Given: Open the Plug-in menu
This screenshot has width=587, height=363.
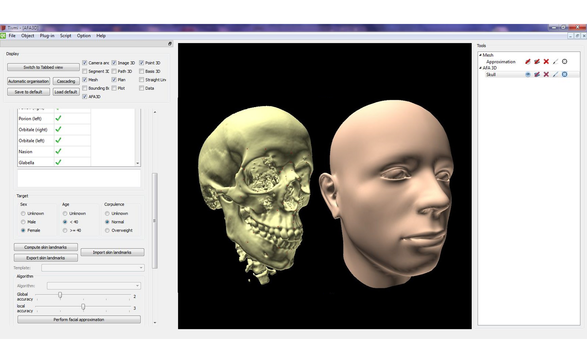Looking at the screenshot, I should point(47,36).
